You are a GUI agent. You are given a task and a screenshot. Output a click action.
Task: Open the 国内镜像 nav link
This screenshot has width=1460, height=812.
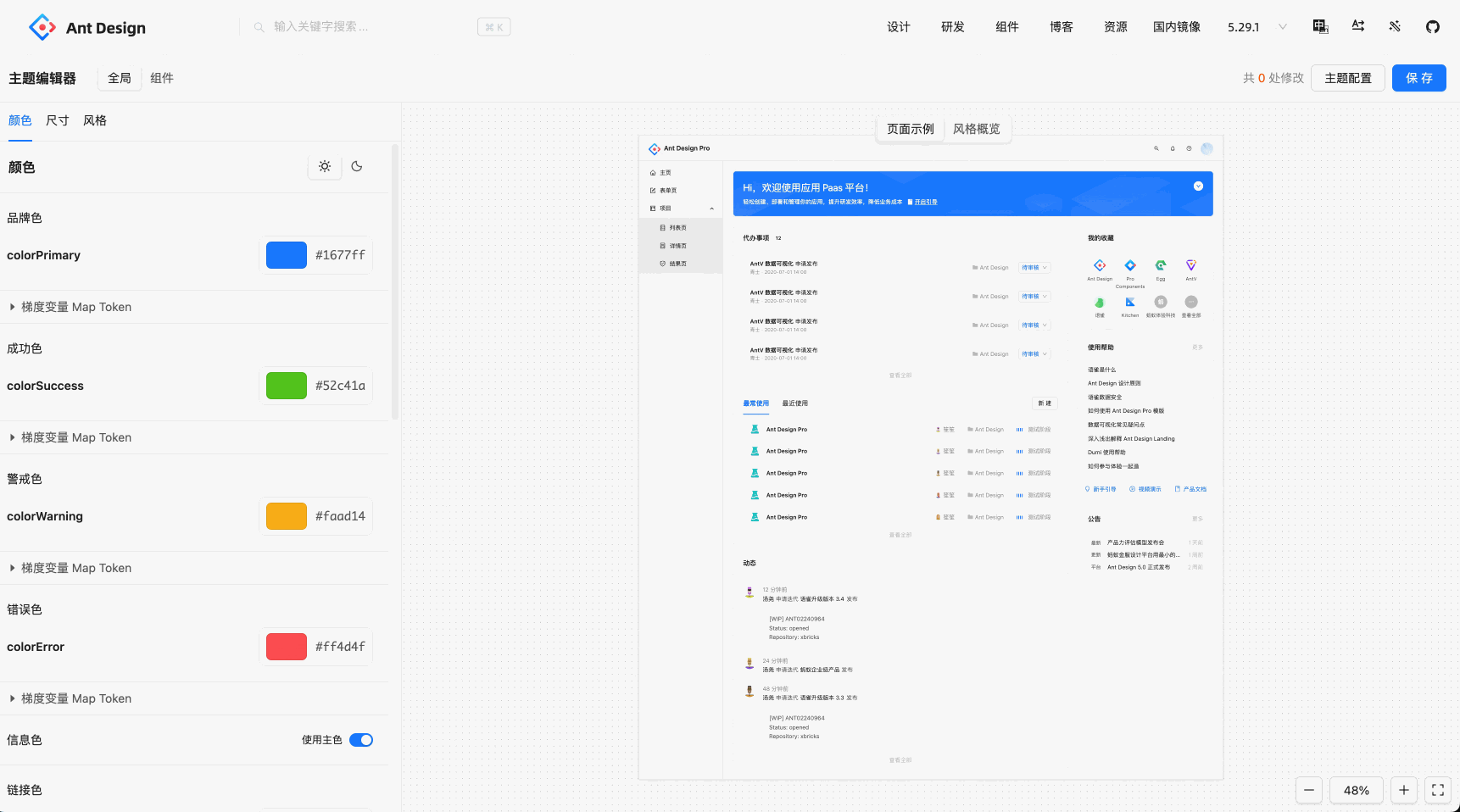[1177, 27]
